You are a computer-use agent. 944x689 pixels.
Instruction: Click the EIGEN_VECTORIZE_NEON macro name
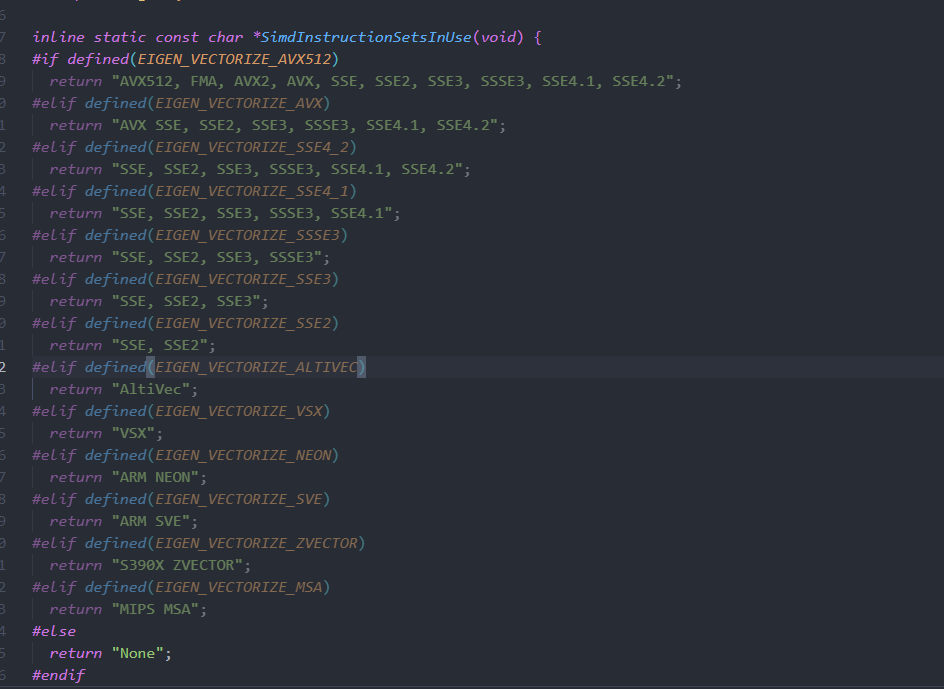click(x=246, y=455)
